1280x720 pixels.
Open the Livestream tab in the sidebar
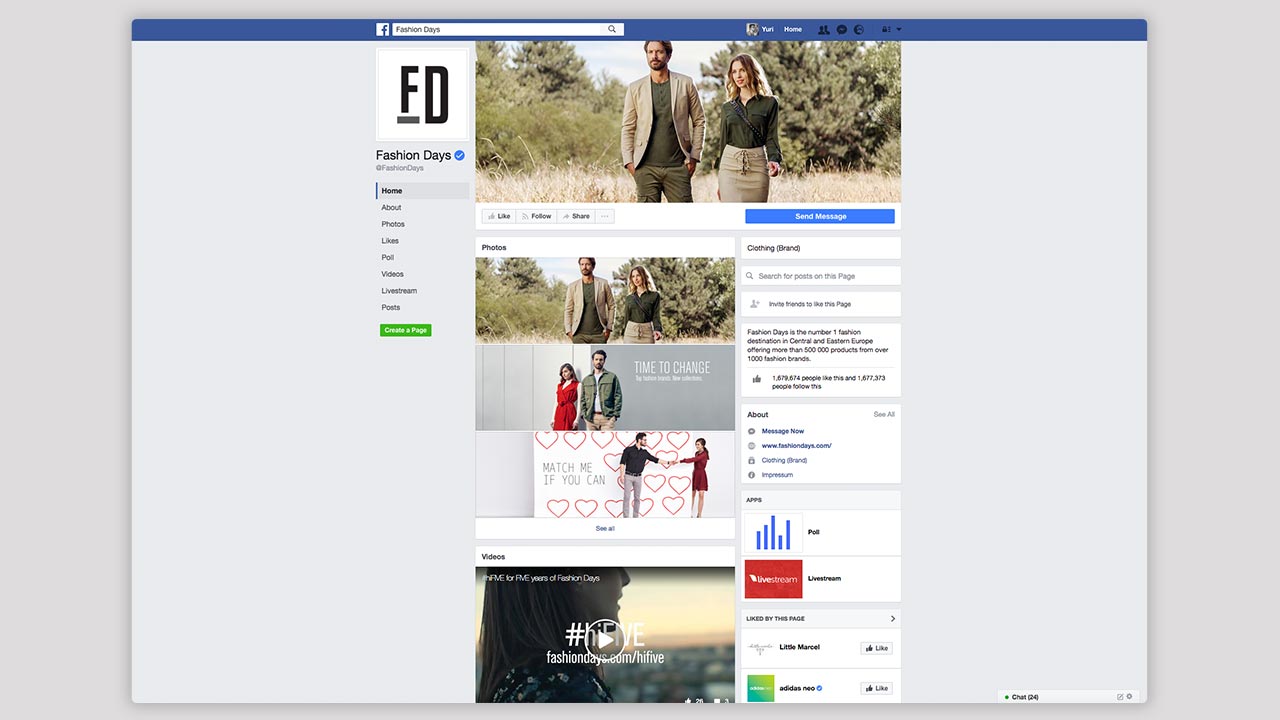coord(399,291)
